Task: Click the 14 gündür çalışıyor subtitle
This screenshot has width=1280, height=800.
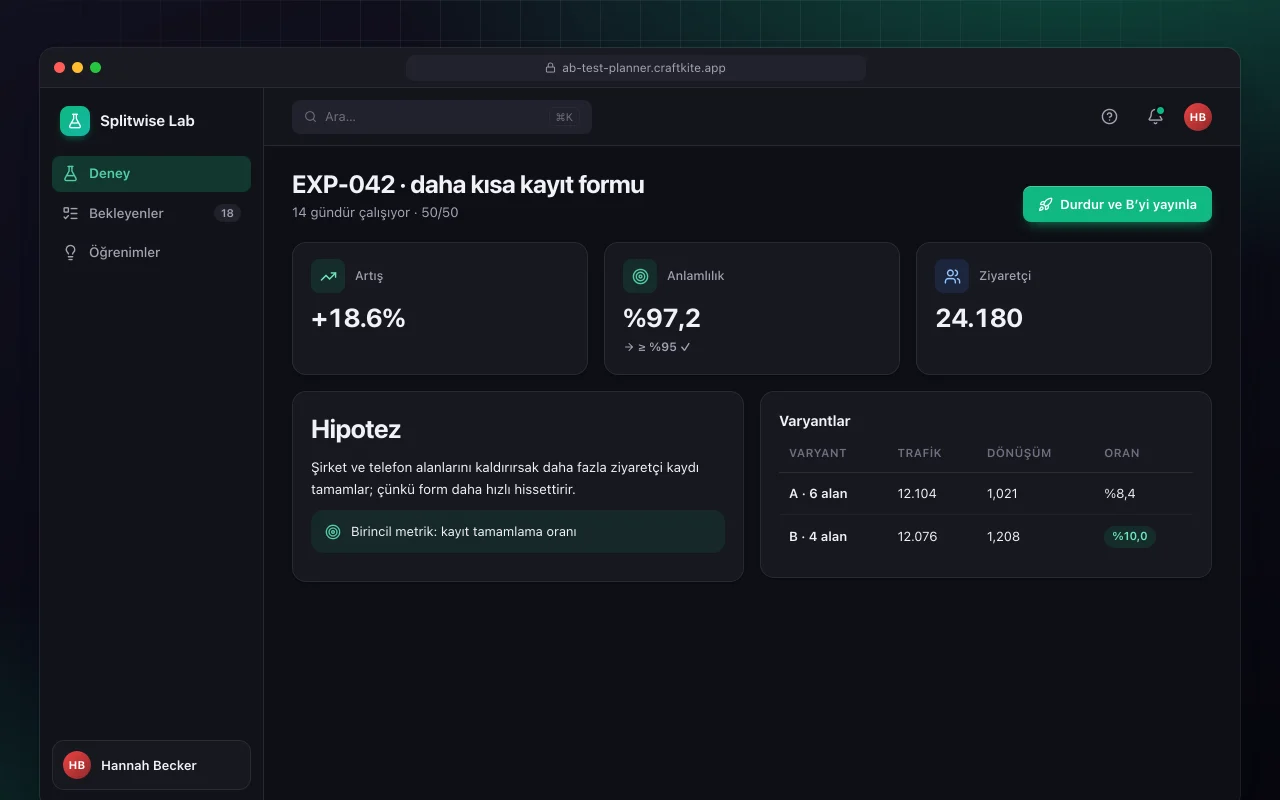Action: click(x=375, y=213)
